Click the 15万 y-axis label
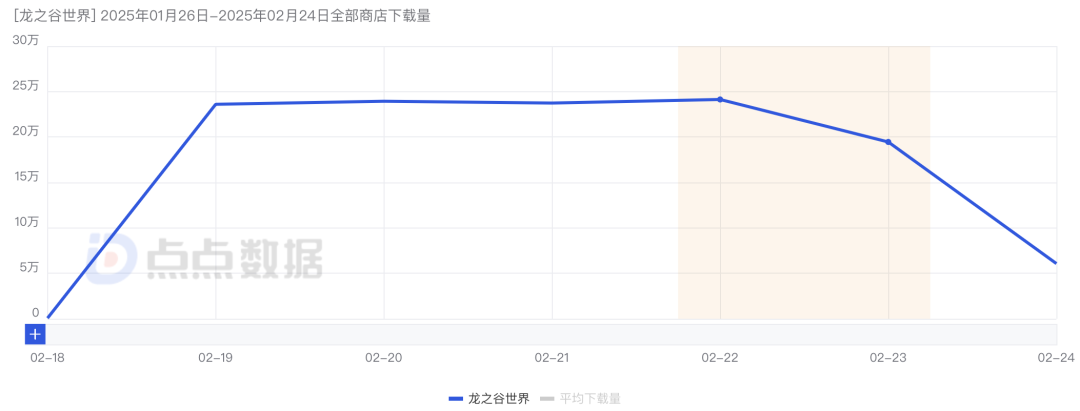1080x411 pixels. [26, 177]
